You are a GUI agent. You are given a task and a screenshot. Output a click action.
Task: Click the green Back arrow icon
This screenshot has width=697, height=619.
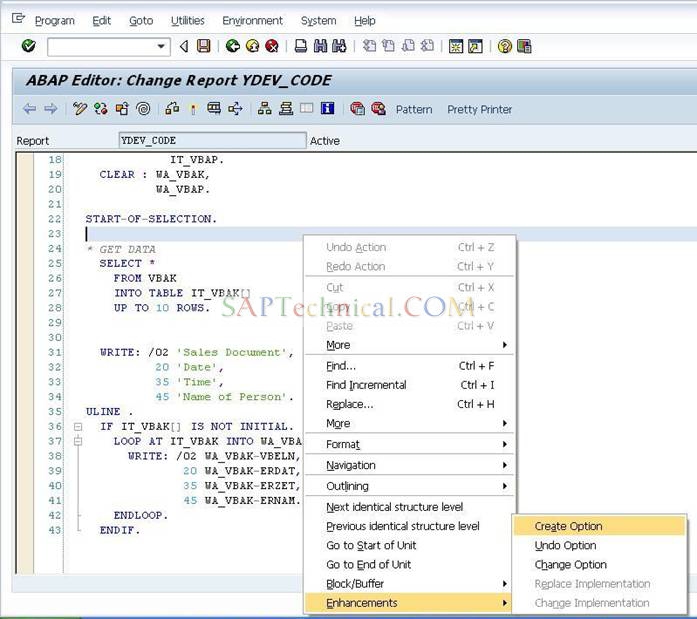tap(232, 46)
